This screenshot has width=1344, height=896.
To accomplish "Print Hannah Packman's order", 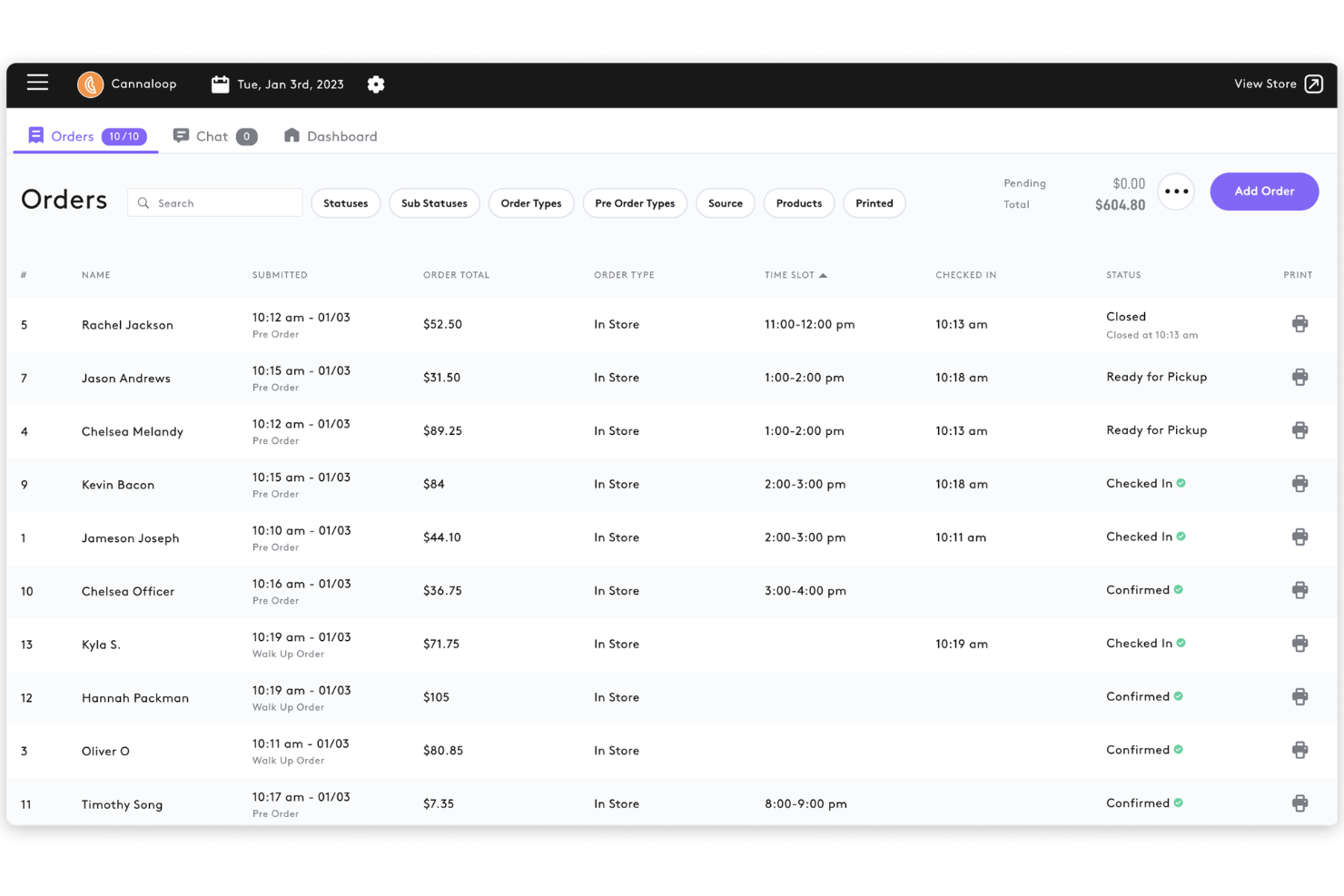I will (1300, 696).
